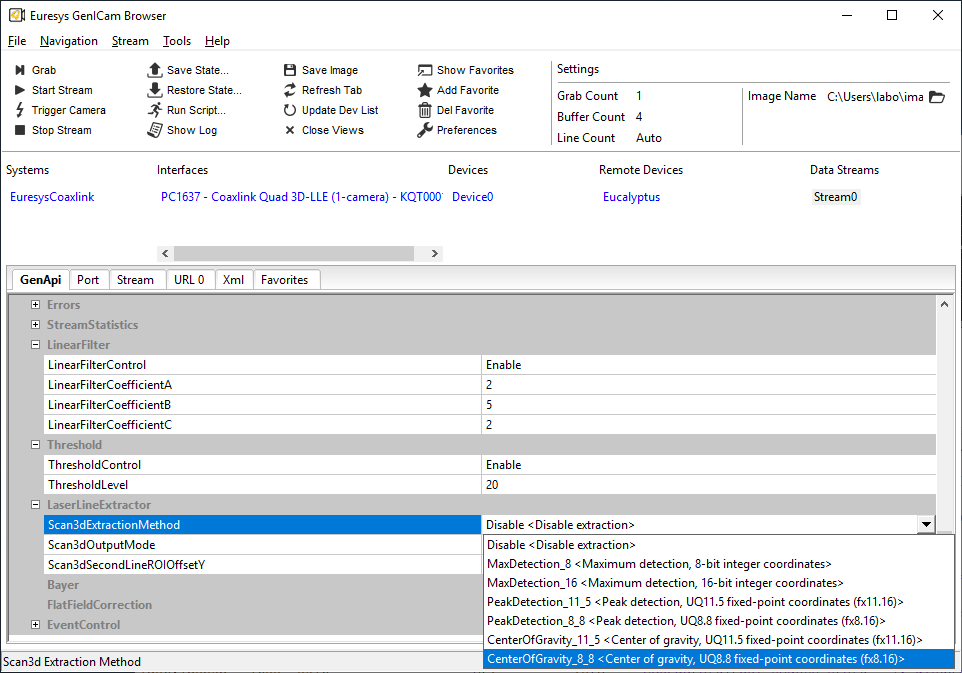Choose MaxDetection_16 extraction option
This screenshot has width=962, height=673.
(664, 583)
